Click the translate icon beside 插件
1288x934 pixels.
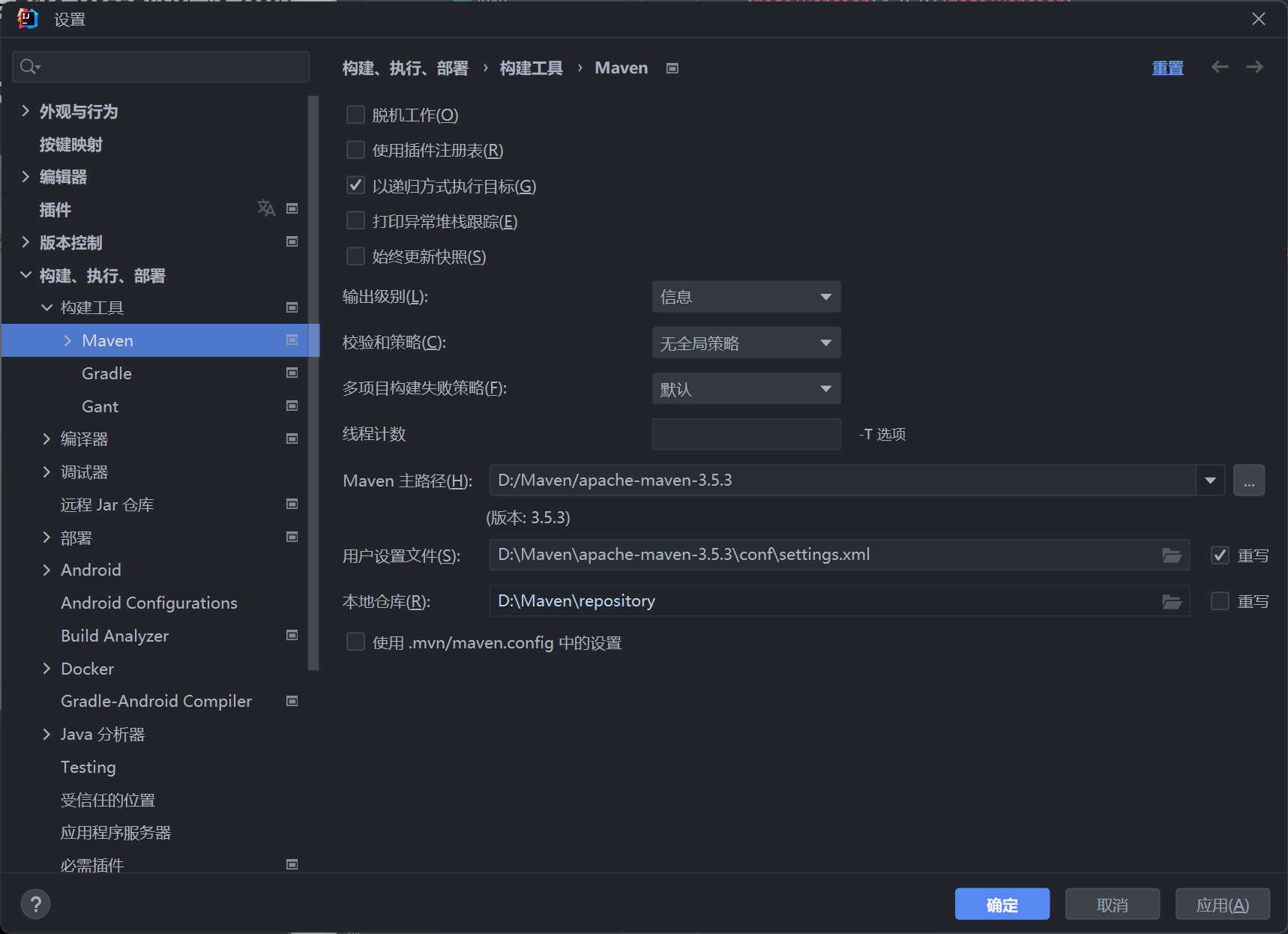(x=266, y=208)
